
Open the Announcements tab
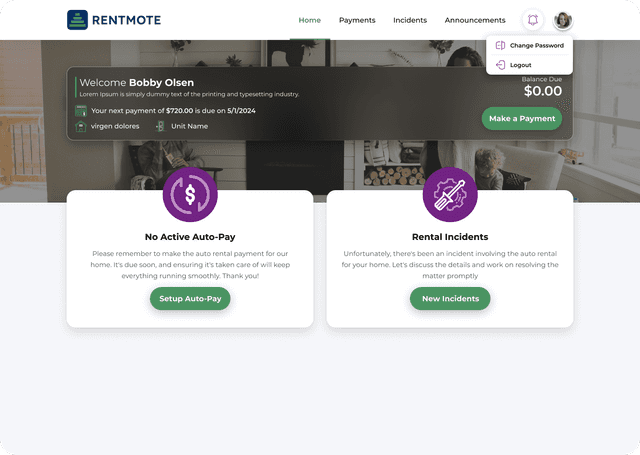475,20
